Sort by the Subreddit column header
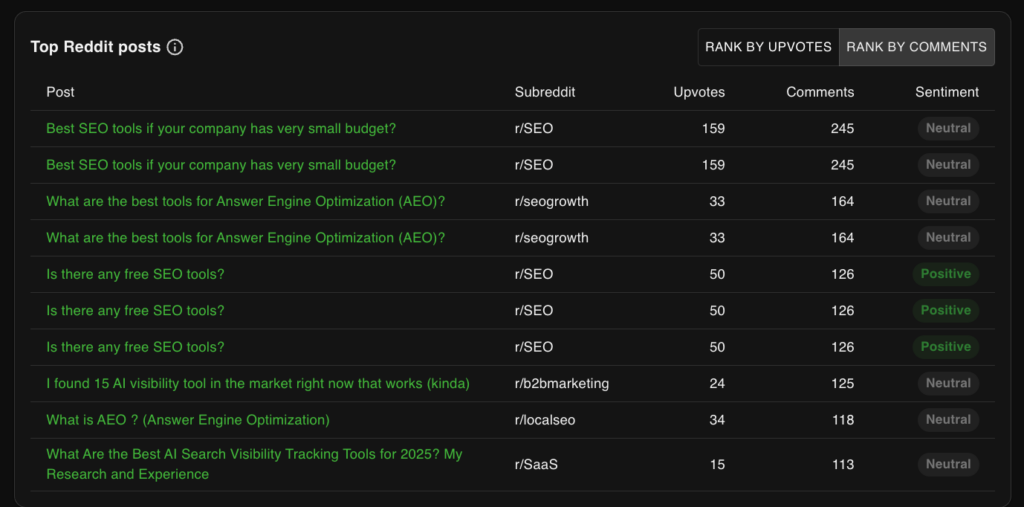The height and width of the screenshot is (507, 1024). click(x=545, y=92)
